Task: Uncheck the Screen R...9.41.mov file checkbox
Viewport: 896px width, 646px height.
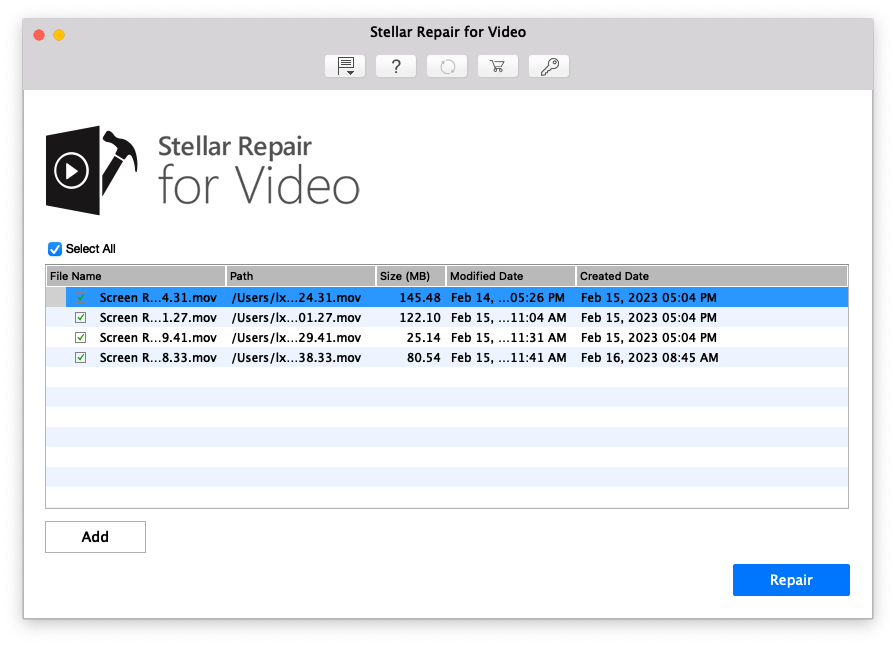Action: [x=81, y=337]
